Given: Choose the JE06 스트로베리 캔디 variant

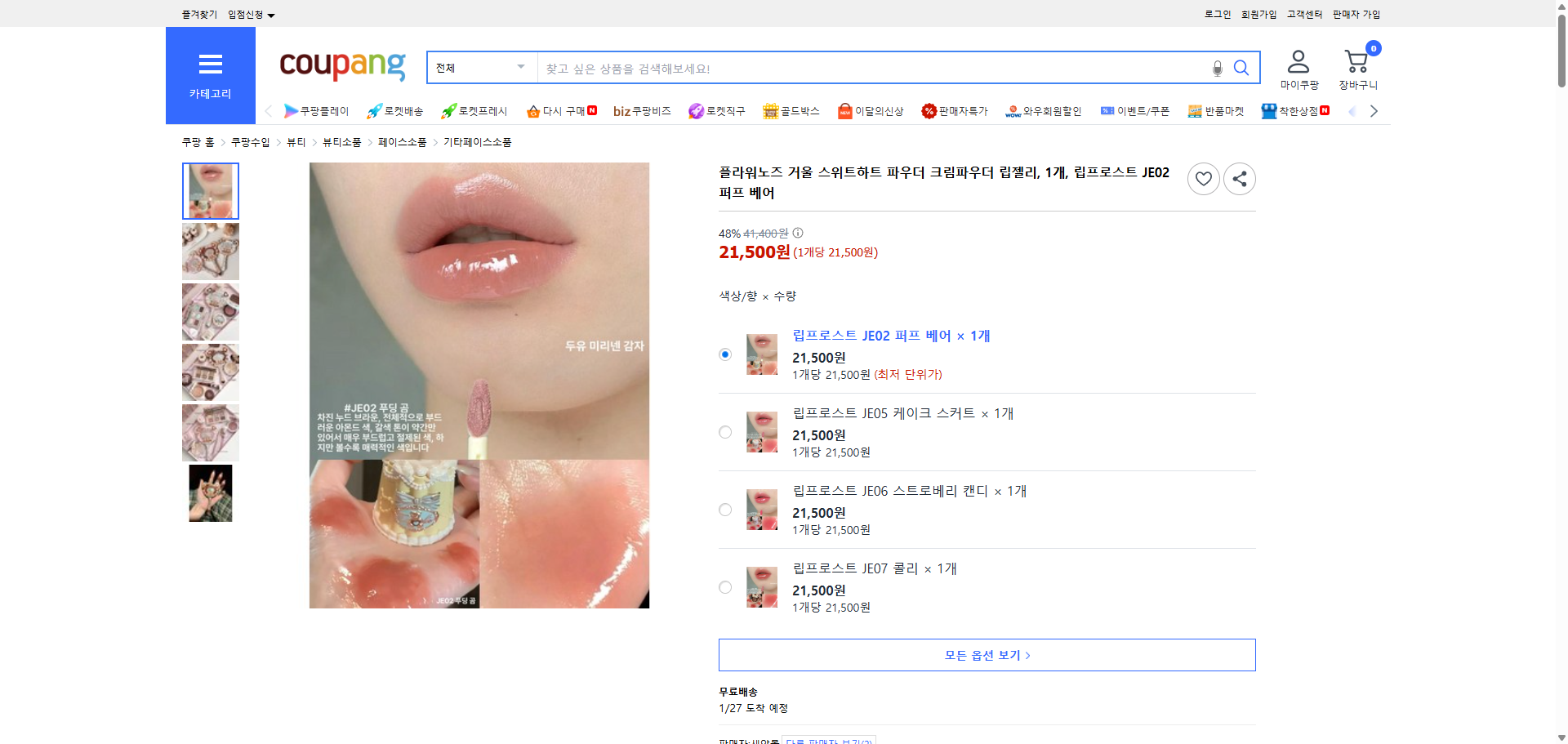Looking at the screenshot, I should pos(724,509).
